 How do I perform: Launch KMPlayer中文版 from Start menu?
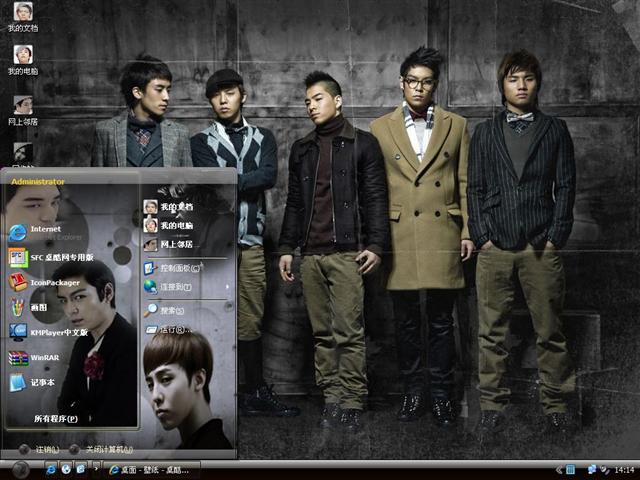tap(48, 332)
